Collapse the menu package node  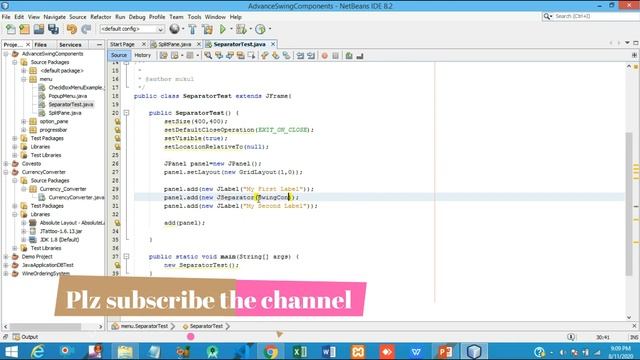24,79
